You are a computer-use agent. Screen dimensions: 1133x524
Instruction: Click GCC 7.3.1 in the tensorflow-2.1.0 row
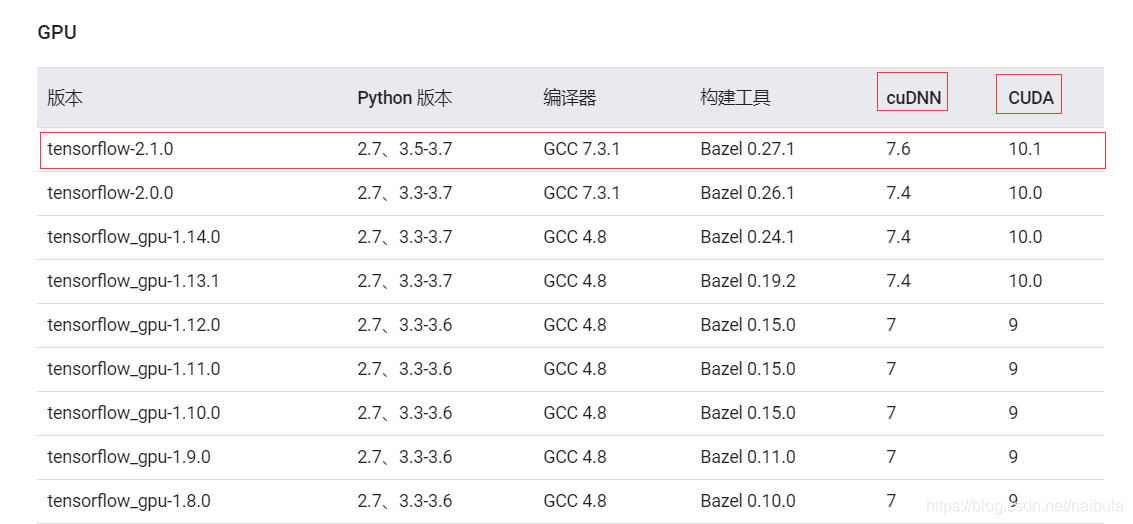point(582,150)
